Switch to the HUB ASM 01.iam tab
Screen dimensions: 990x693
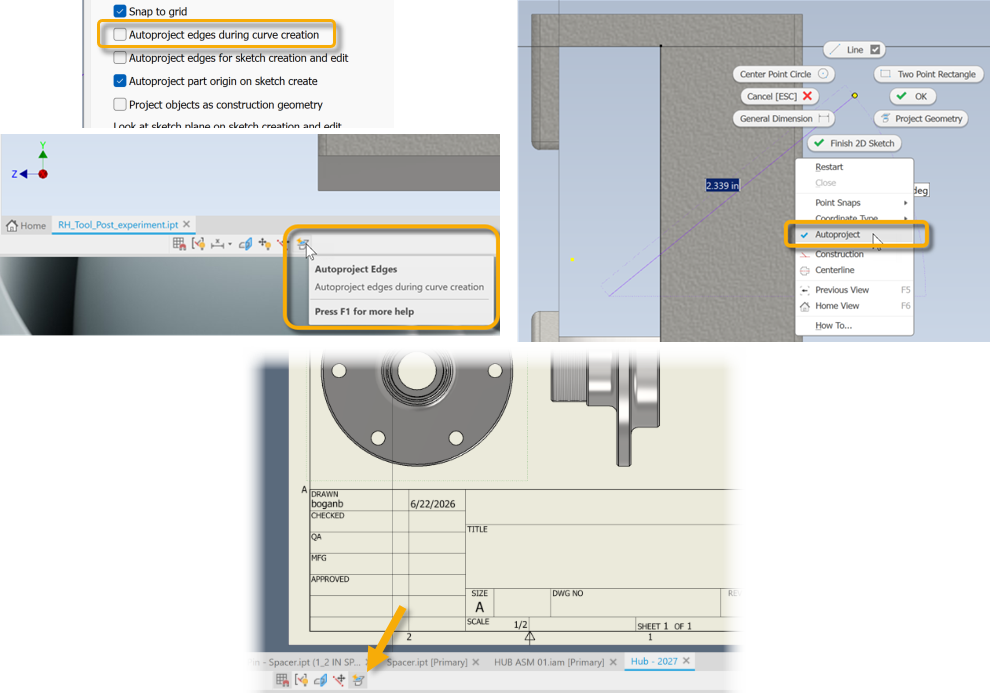coord(549,662)
